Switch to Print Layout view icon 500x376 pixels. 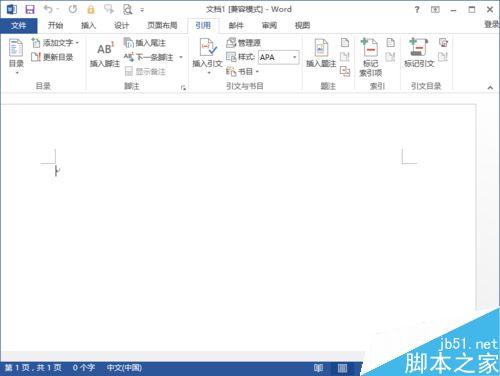pos(342,368)
